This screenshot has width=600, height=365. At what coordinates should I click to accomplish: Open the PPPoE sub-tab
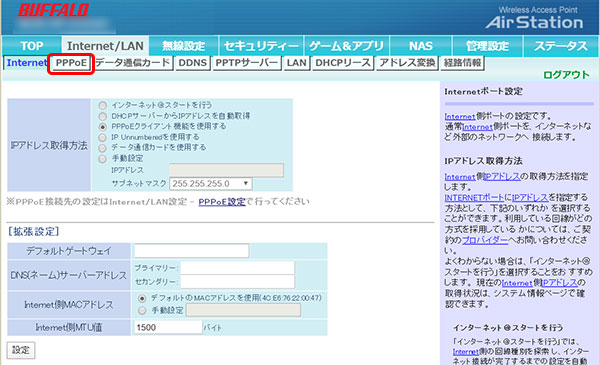click(x=71, y=63)
